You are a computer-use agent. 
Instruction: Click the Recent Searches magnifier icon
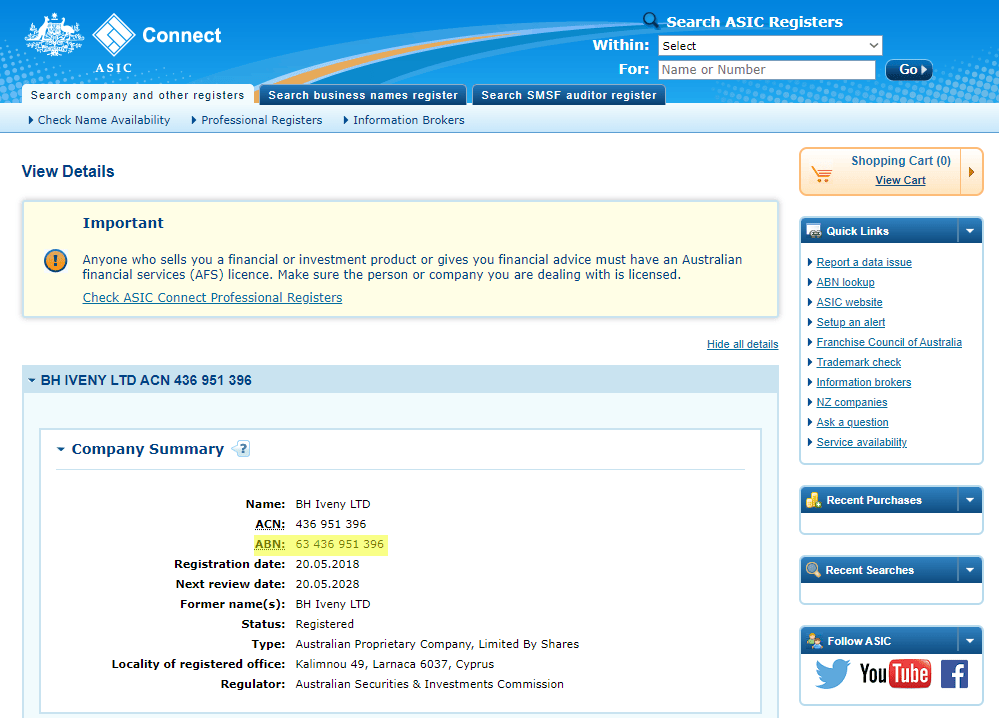pyautogui.click(x=813, y=570)
